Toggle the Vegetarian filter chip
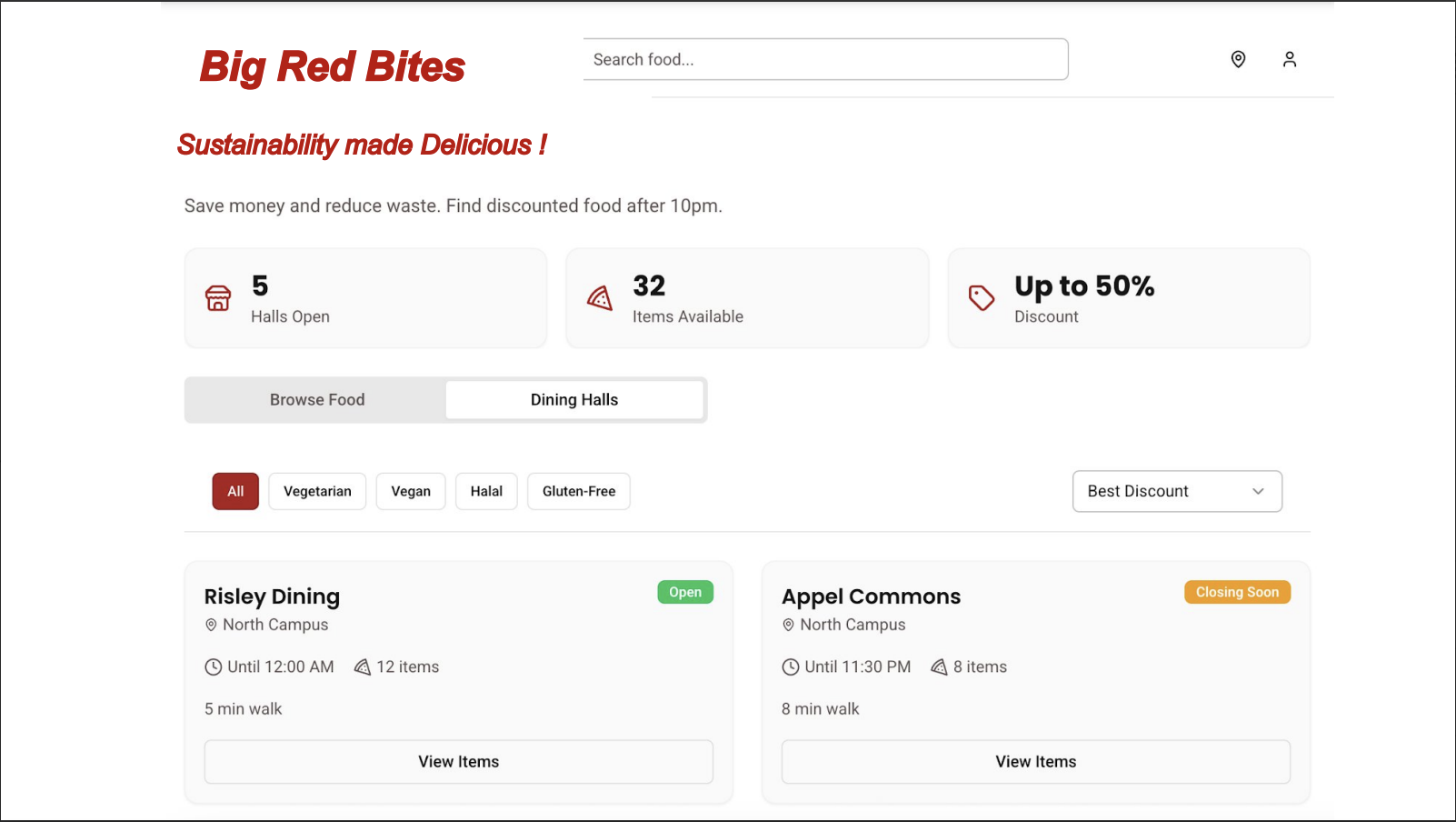This screenshot has width=1456, height=822. 317,492
